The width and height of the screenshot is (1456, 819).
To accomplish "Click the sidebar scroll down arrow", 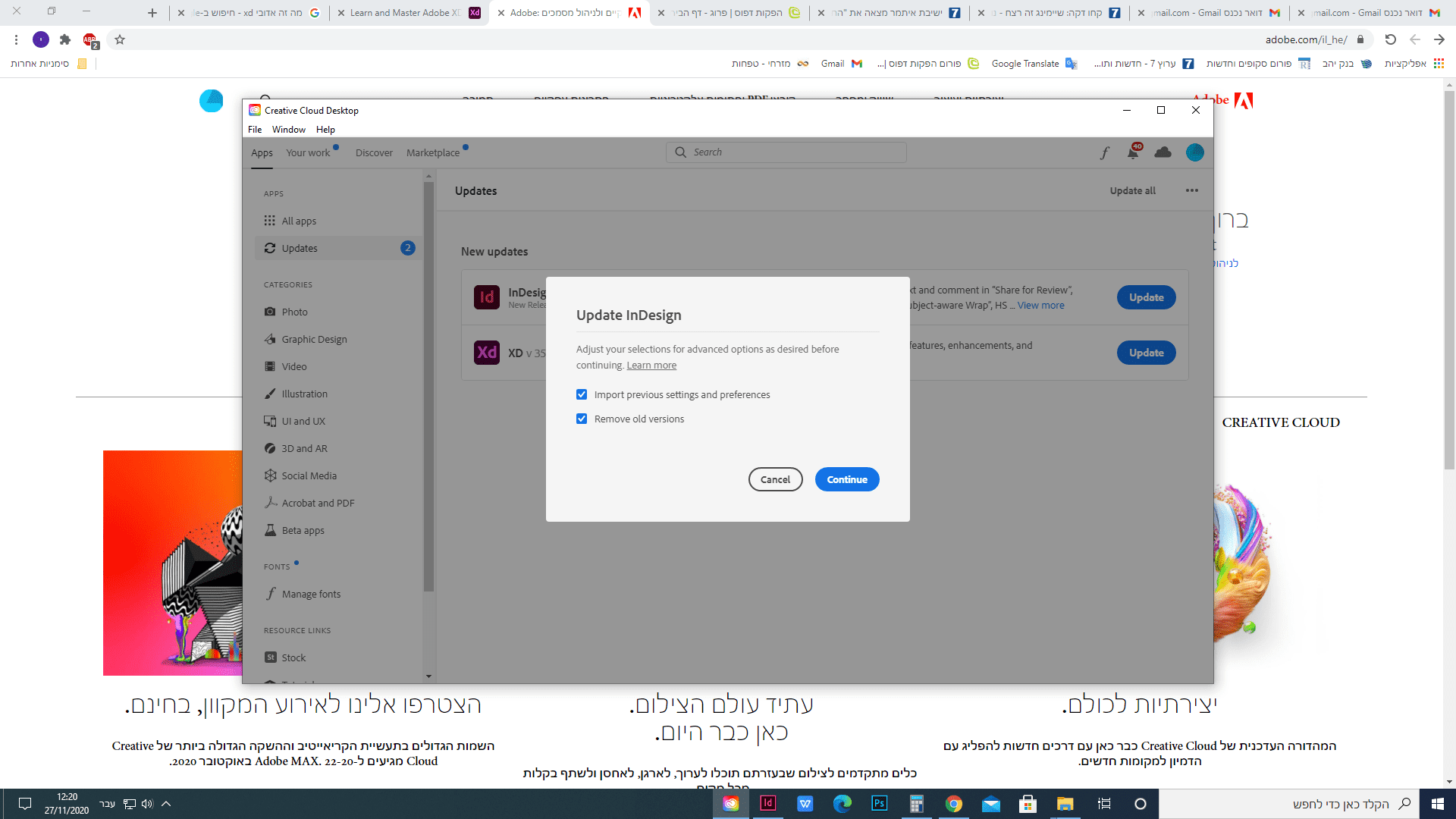I will (428, 676).
